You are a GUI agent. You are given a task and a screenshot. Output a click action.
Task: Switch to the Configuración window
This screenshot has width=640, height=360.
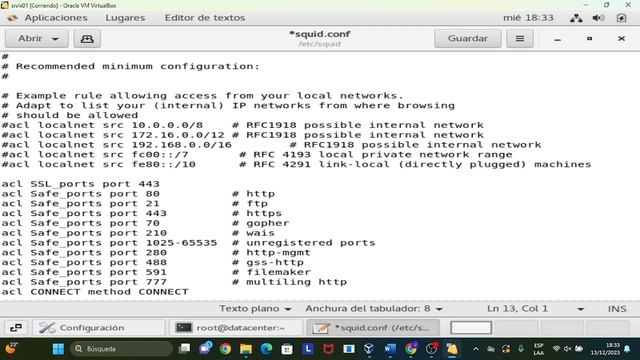(99, 328)
